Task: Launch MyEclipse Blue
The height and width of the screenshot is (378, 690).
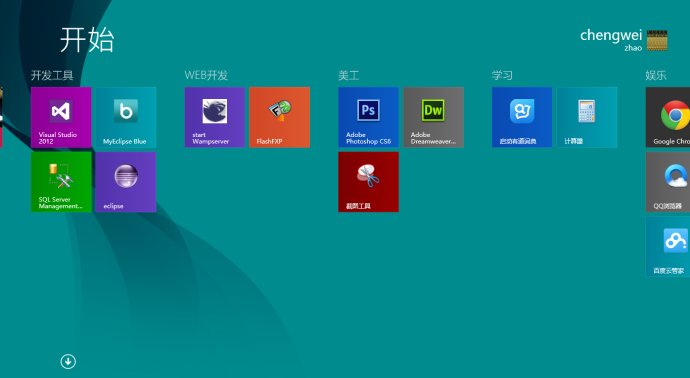Action: click(126, 117)
